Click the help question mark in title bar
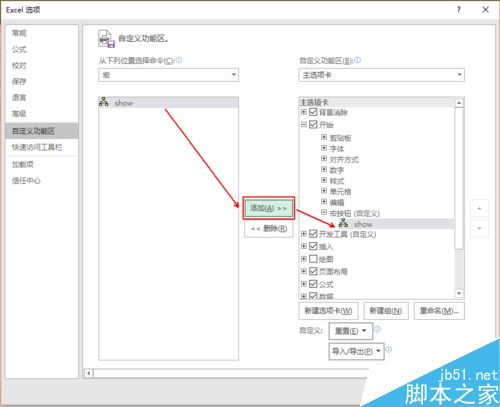Image resolution: width=500 pixels, height=407 pixels. [459, 10]
